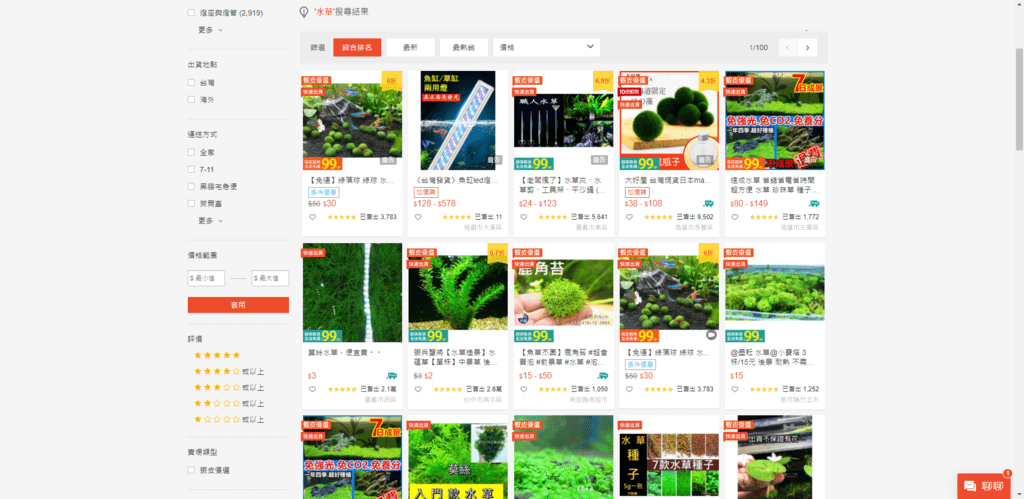The image size is (1024, 499).
Task: Filter by four stars 或以上
Action: pos(229,371)
